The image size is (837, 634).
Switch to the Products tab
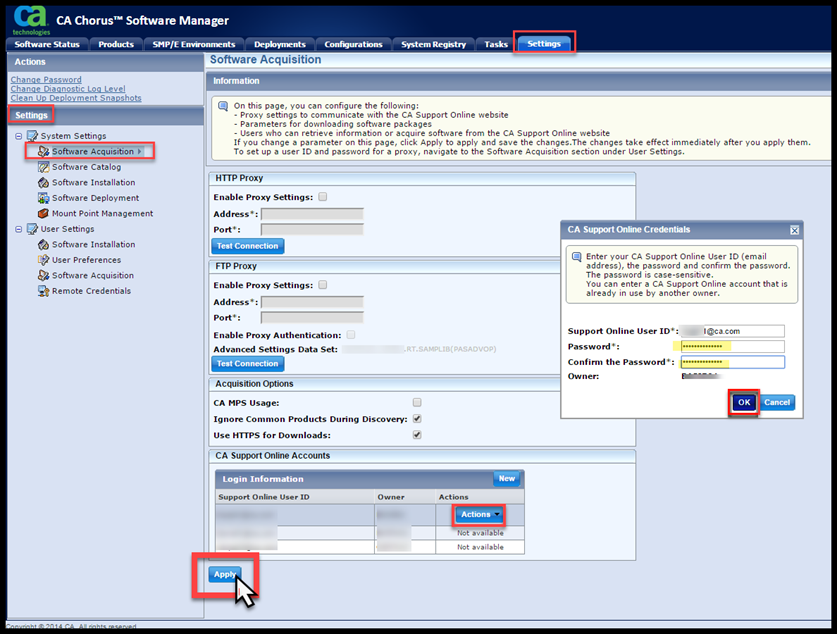[116, 44]
